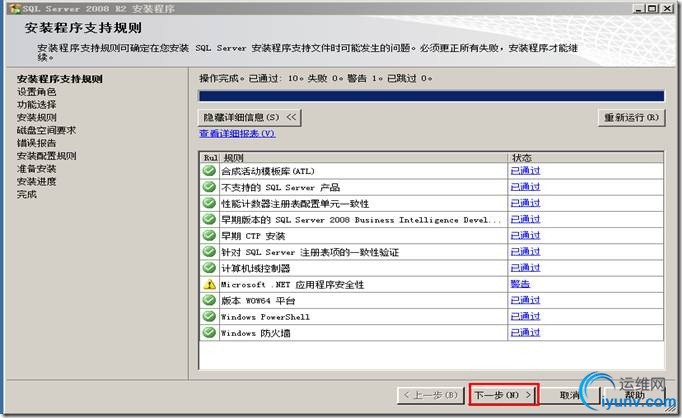Click check icon beside 早期 CTP 安装
This screenshot has height=418, width=682.
click(209, 235)
